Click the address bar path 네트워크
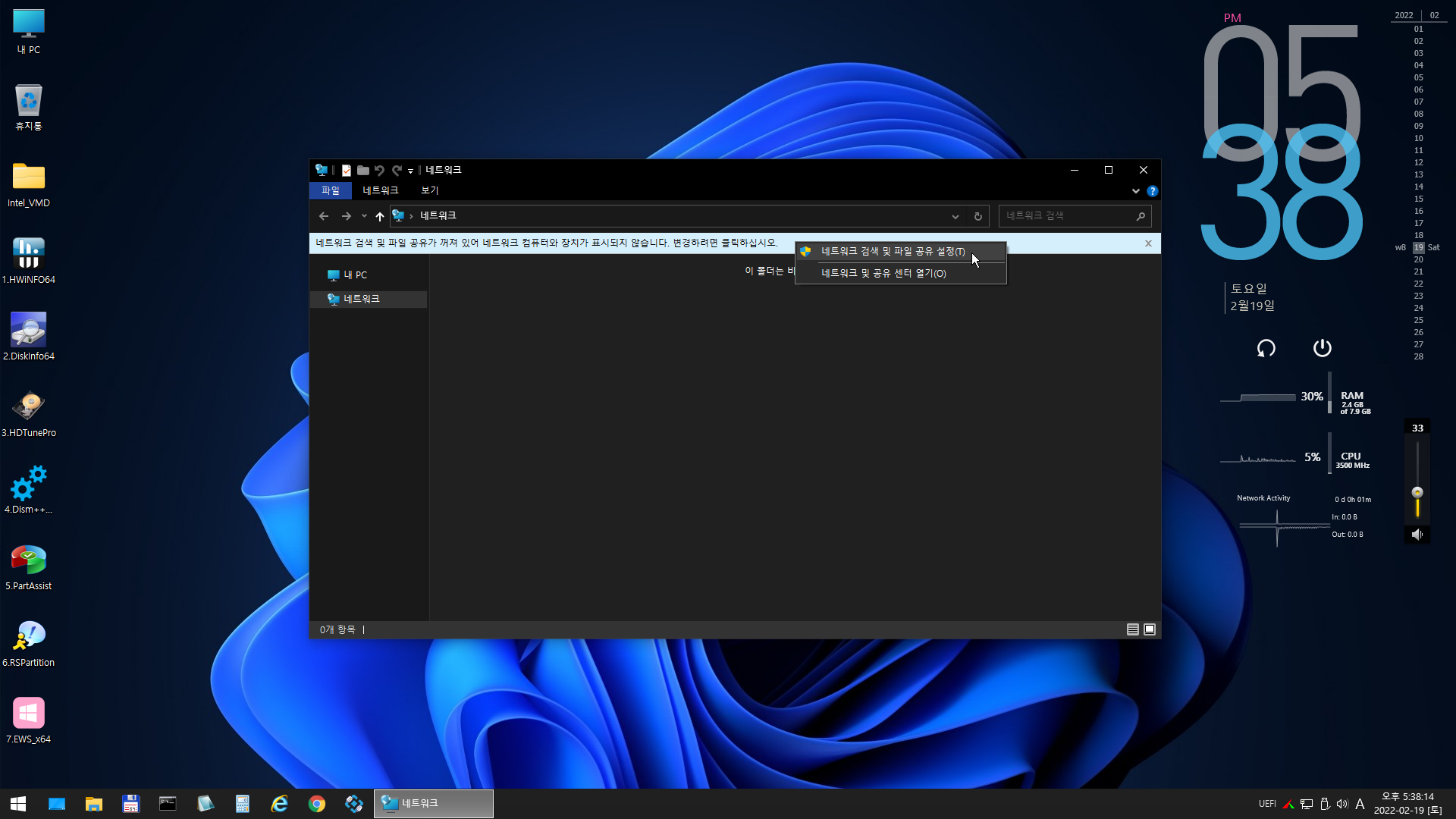 pos(438,216)
